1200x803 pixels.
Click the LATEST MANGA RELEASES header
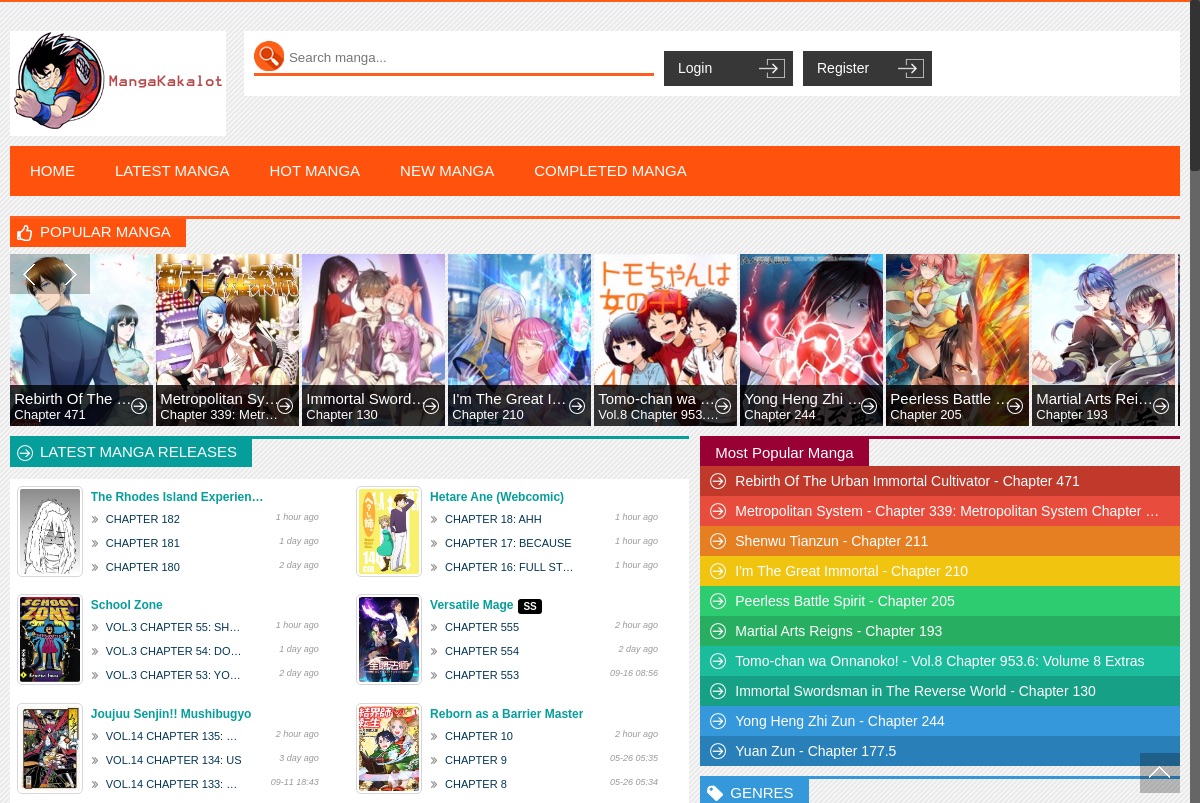point(131,452)
